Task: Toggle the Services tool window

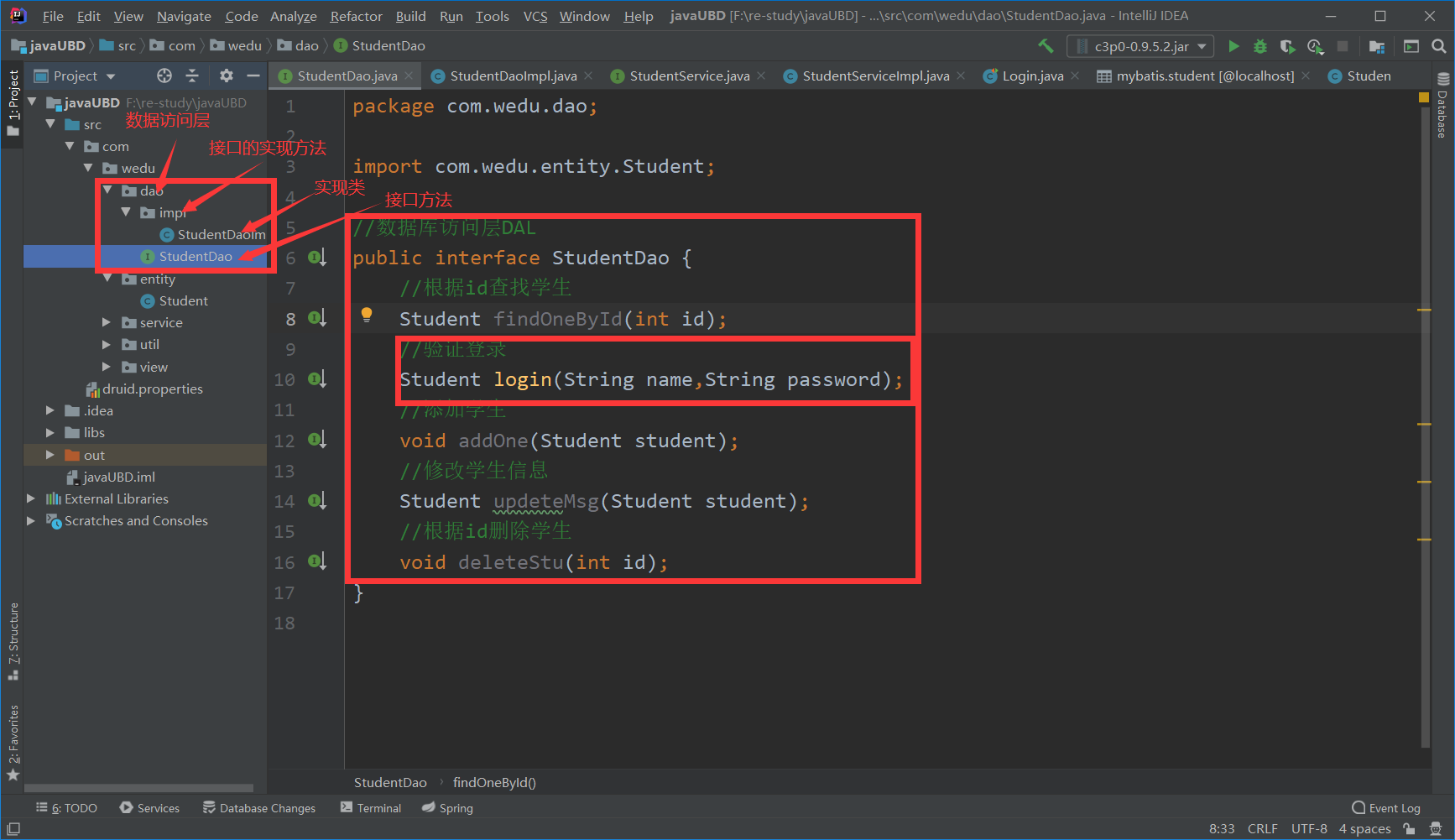Action: pos(149,808)
